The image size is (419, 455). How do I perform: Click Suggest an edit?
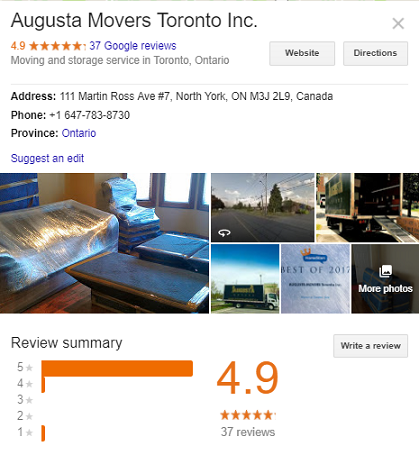click(47, 158)
